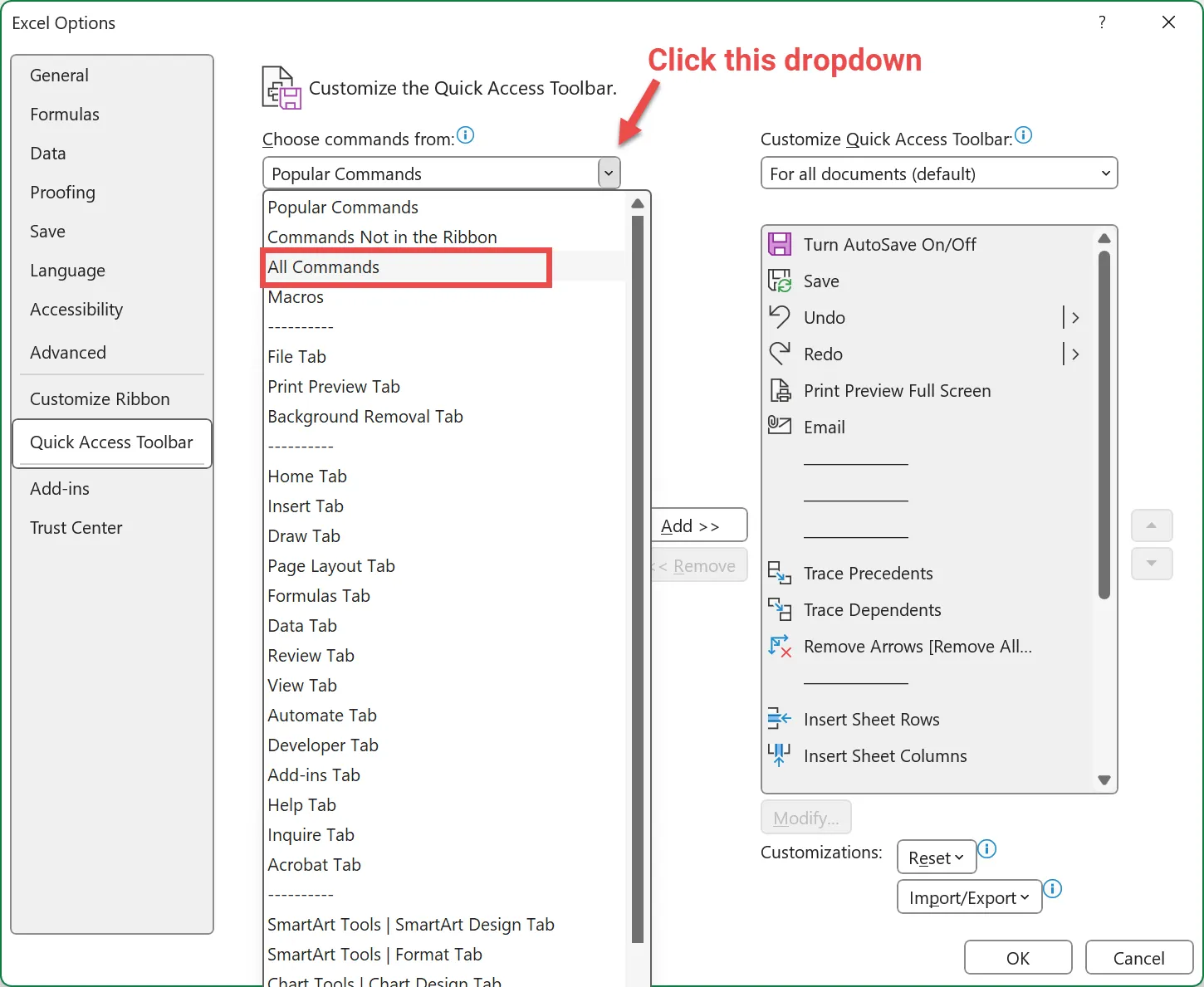The height and width of the screenshot is (987, 1204).
Task: Click the Turn AutoSave On/Off icon
Action: tap(779, 244)
